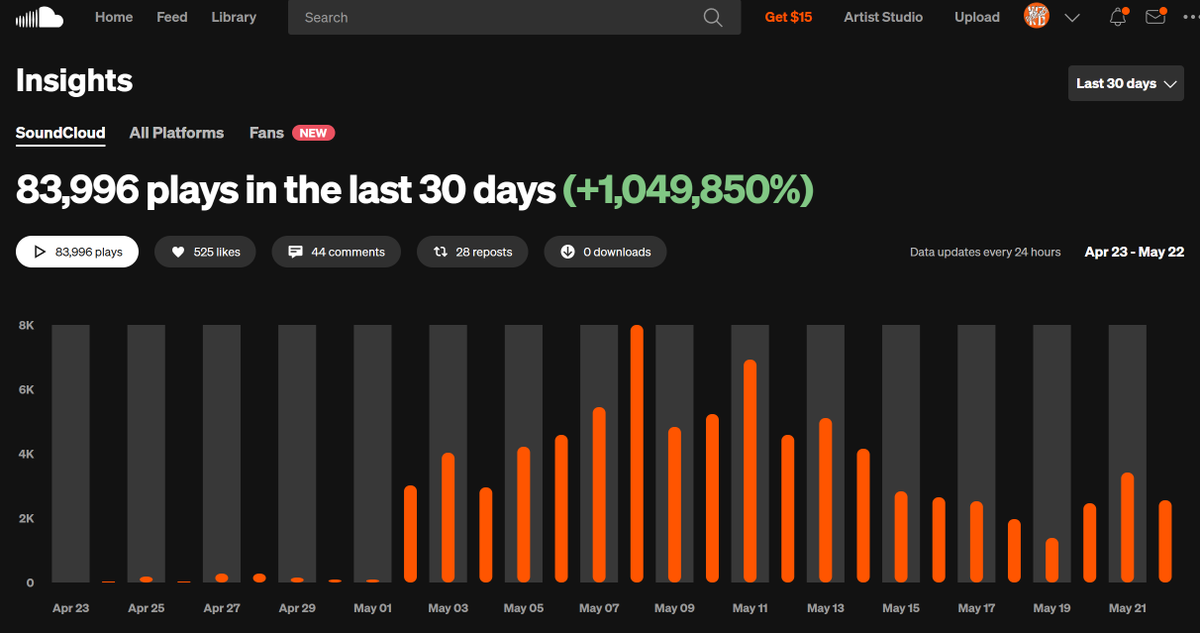Select the 83,996 plays metric pill
Viewport: 1200px width, 633px height.
[77, 252]
